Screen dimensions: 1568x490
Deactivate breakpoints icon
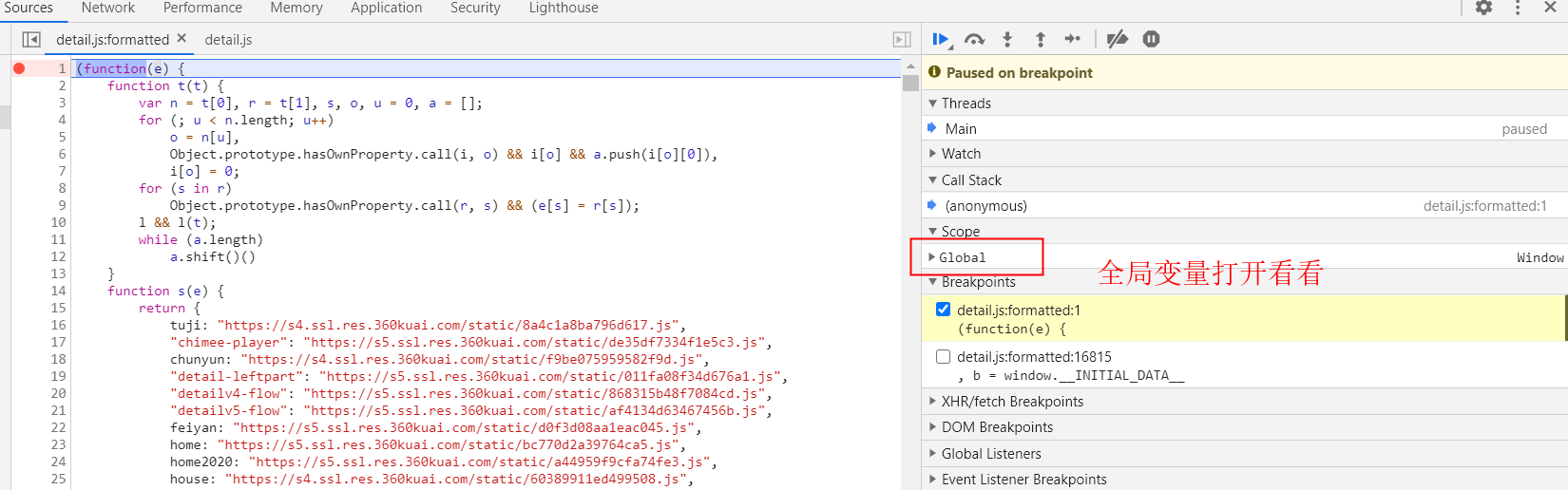1118,39
